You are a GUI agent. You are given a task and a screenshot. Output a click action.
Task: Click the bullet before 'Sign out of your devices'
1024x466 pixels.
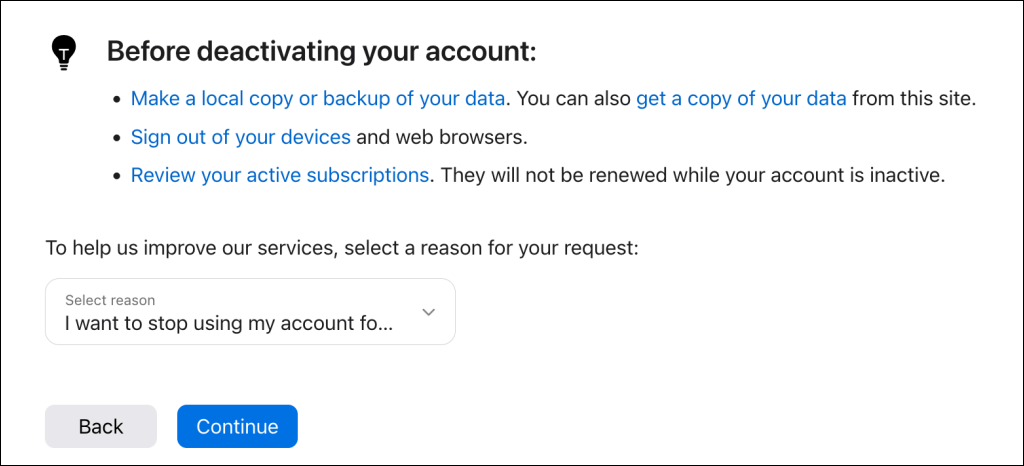[x=117, y=139]
